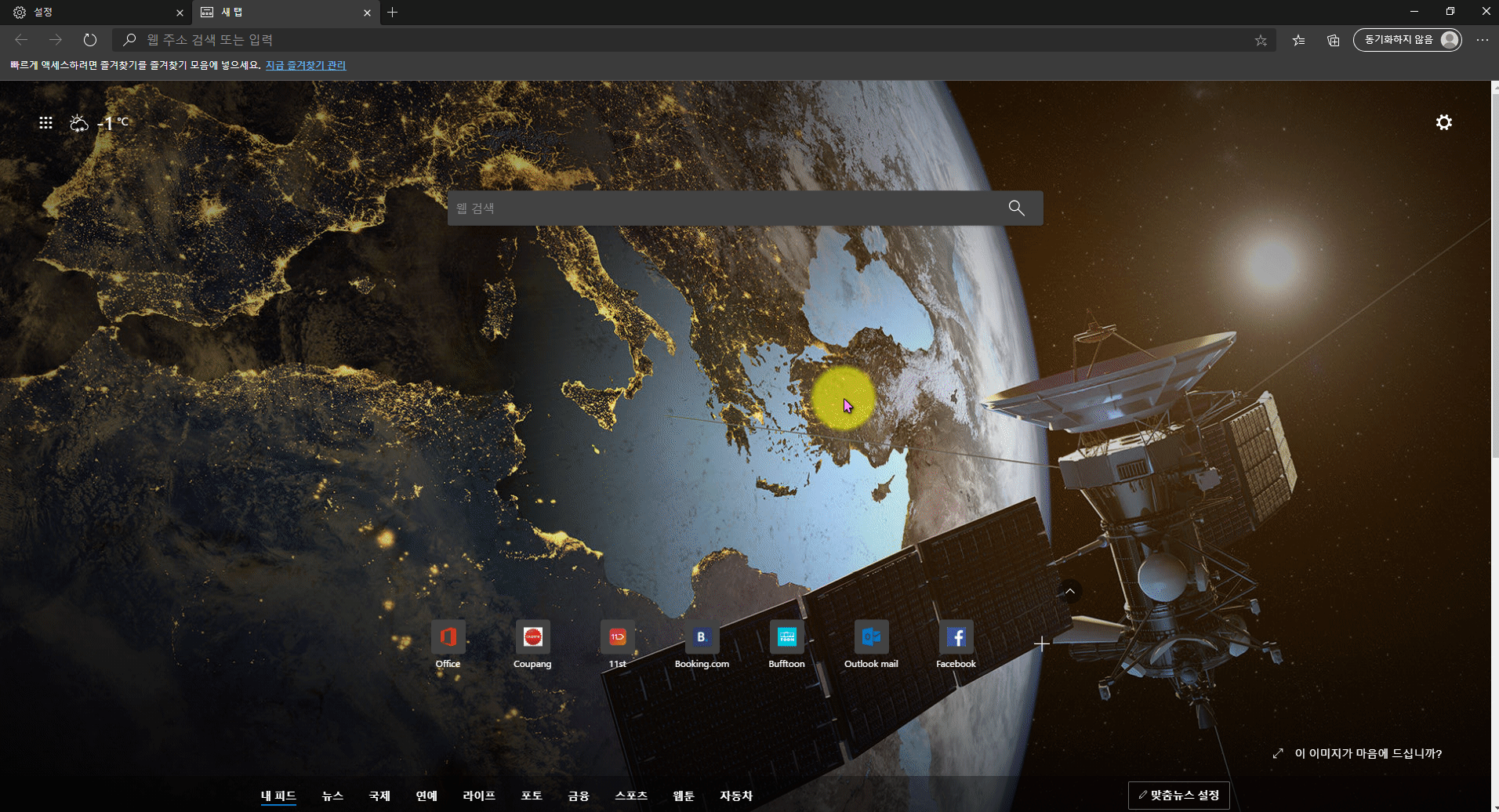Add this page to favorites star icon
The image size is (1499, 812).
pos(1261,40)
